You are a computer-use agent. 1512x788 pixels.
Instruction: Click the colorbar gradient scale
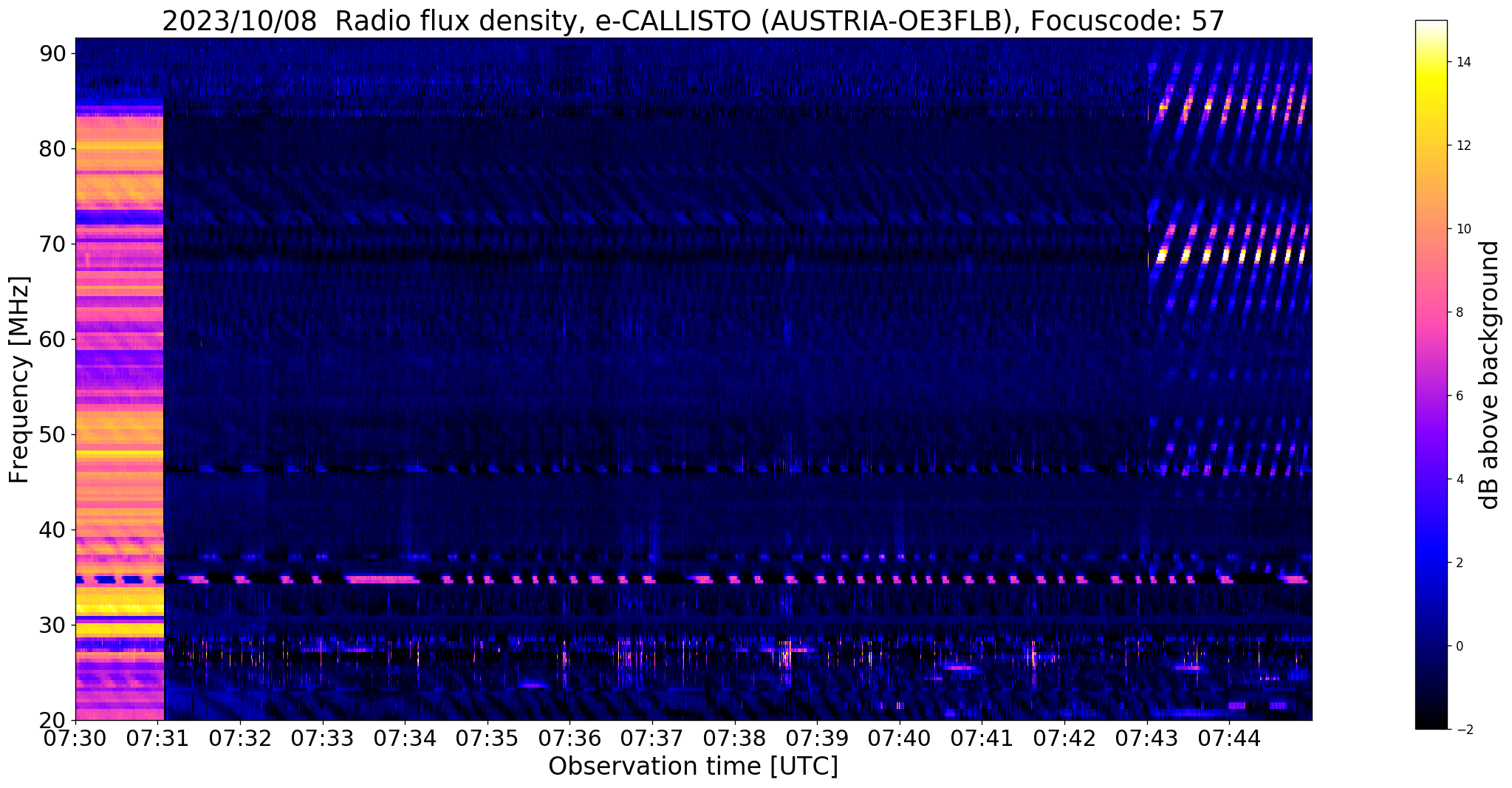tap(1431, 374)
